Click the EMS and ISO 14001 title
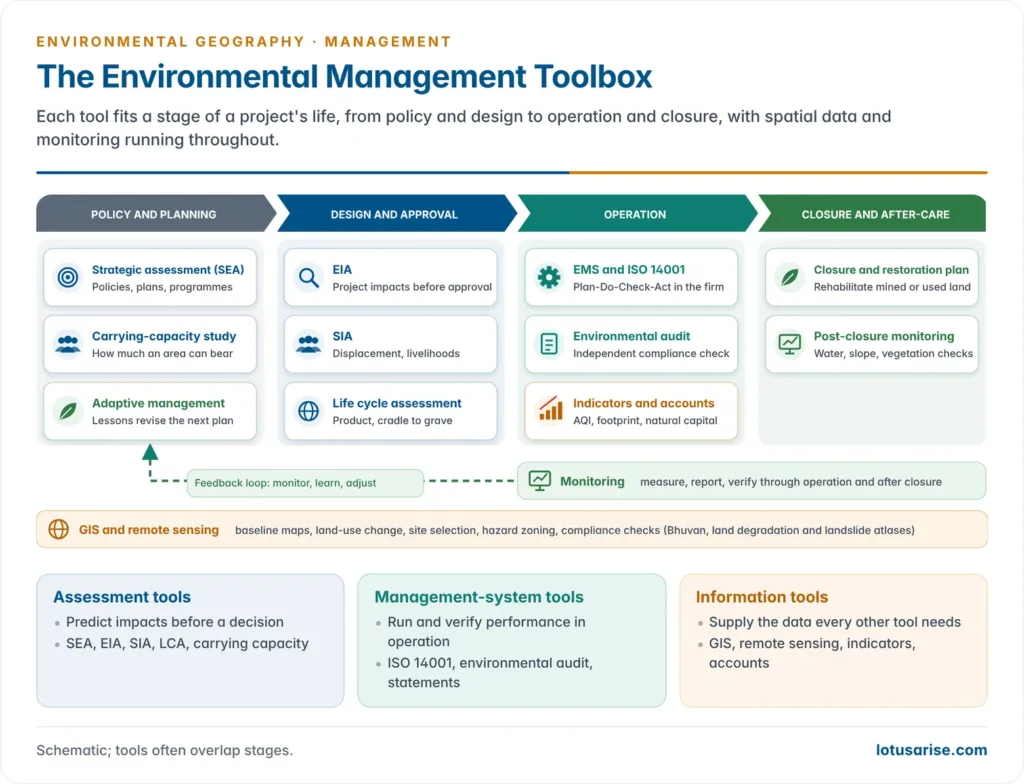Image resolution: width=1024 pixels, height=784 pixels. click(x=629, y=270)
